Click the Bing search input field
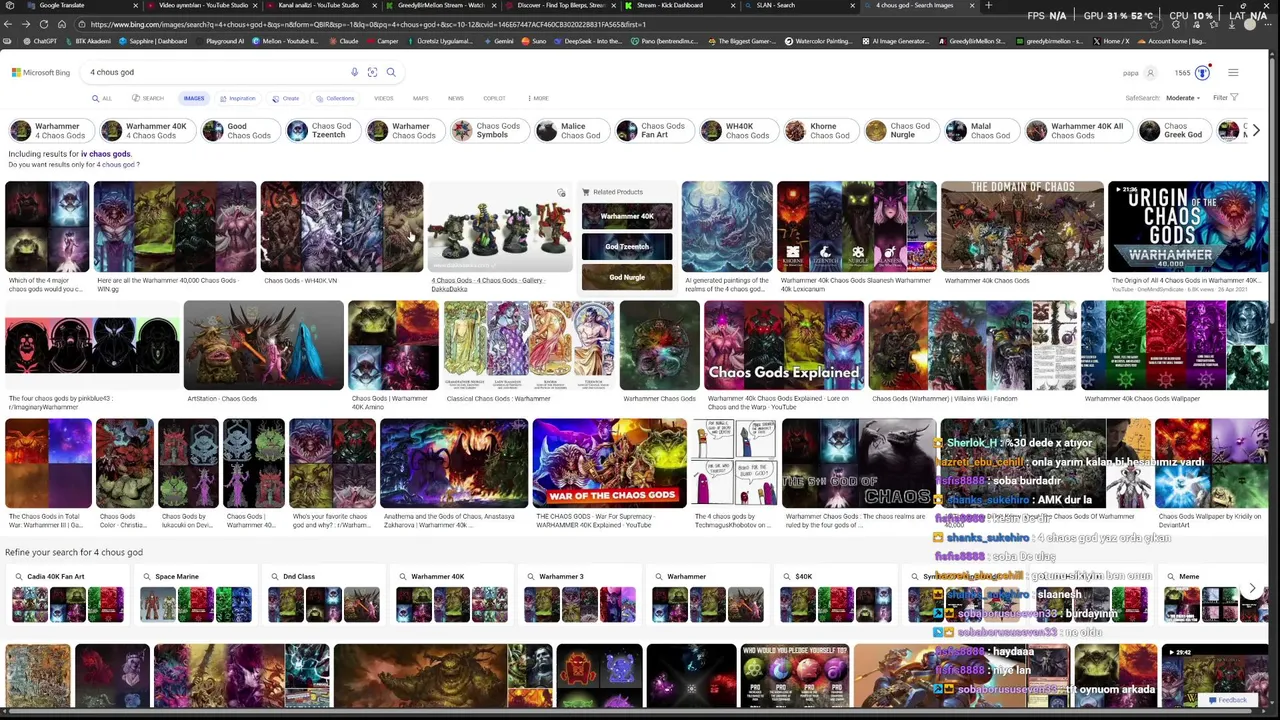 click(215, 72)
